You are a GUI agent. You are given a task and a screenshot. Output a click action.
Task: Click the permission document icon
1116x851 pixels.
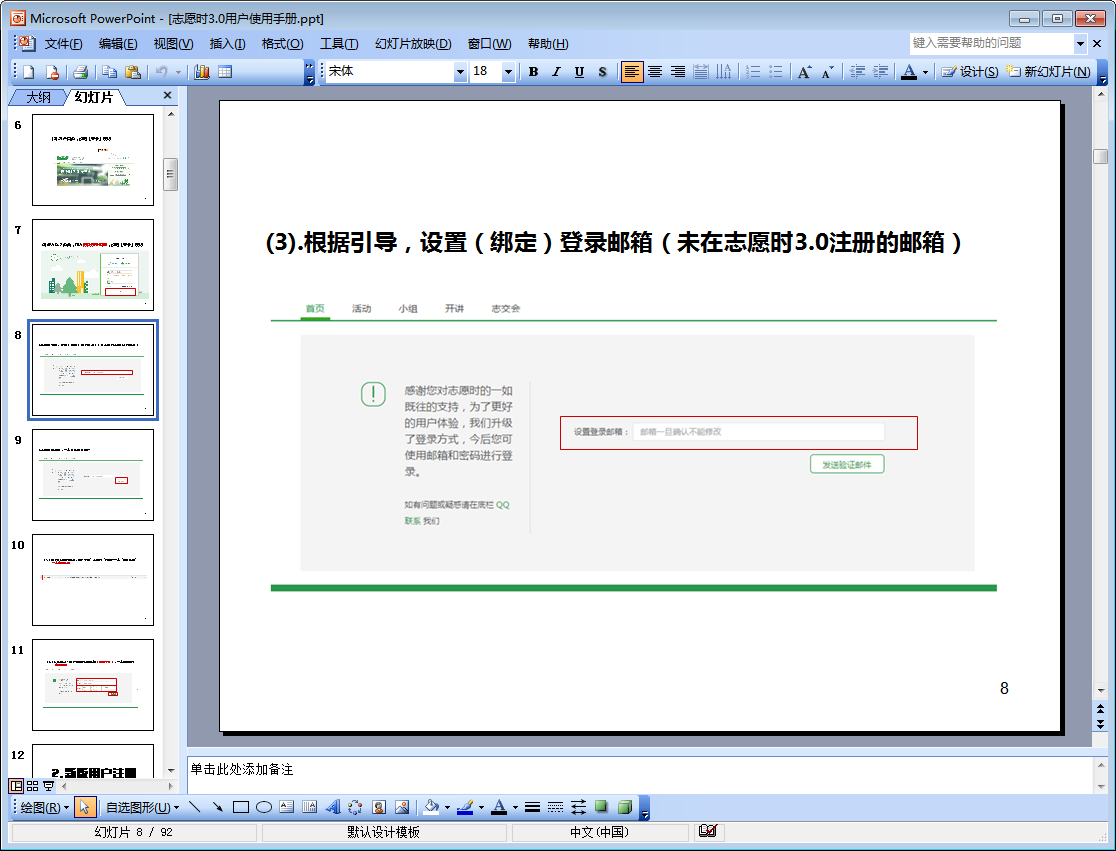point(51,72)
